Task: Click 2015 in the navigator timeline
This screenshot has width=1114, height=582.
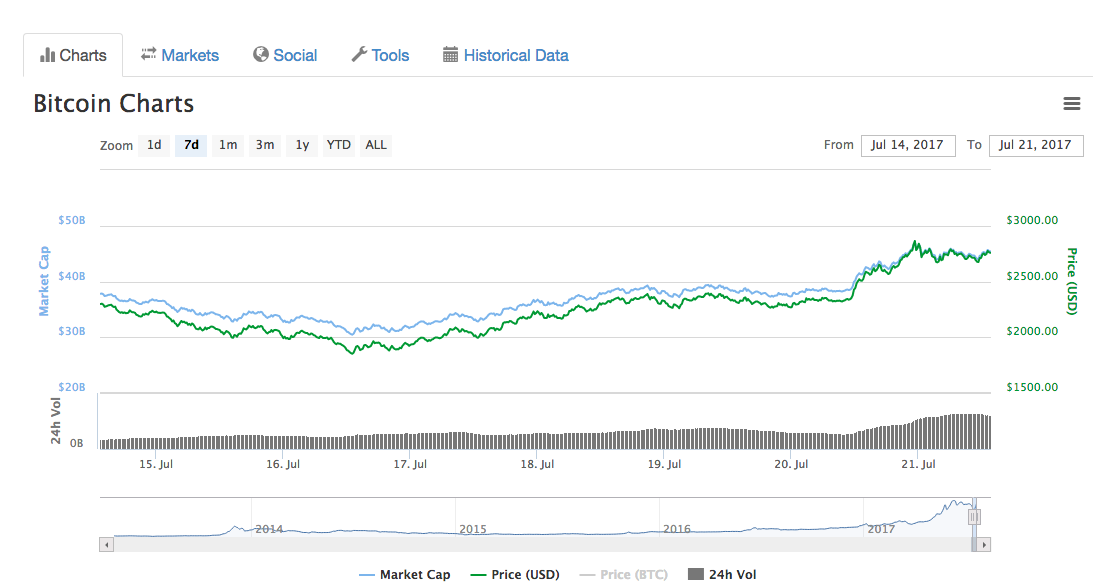Action: (472, 529)
